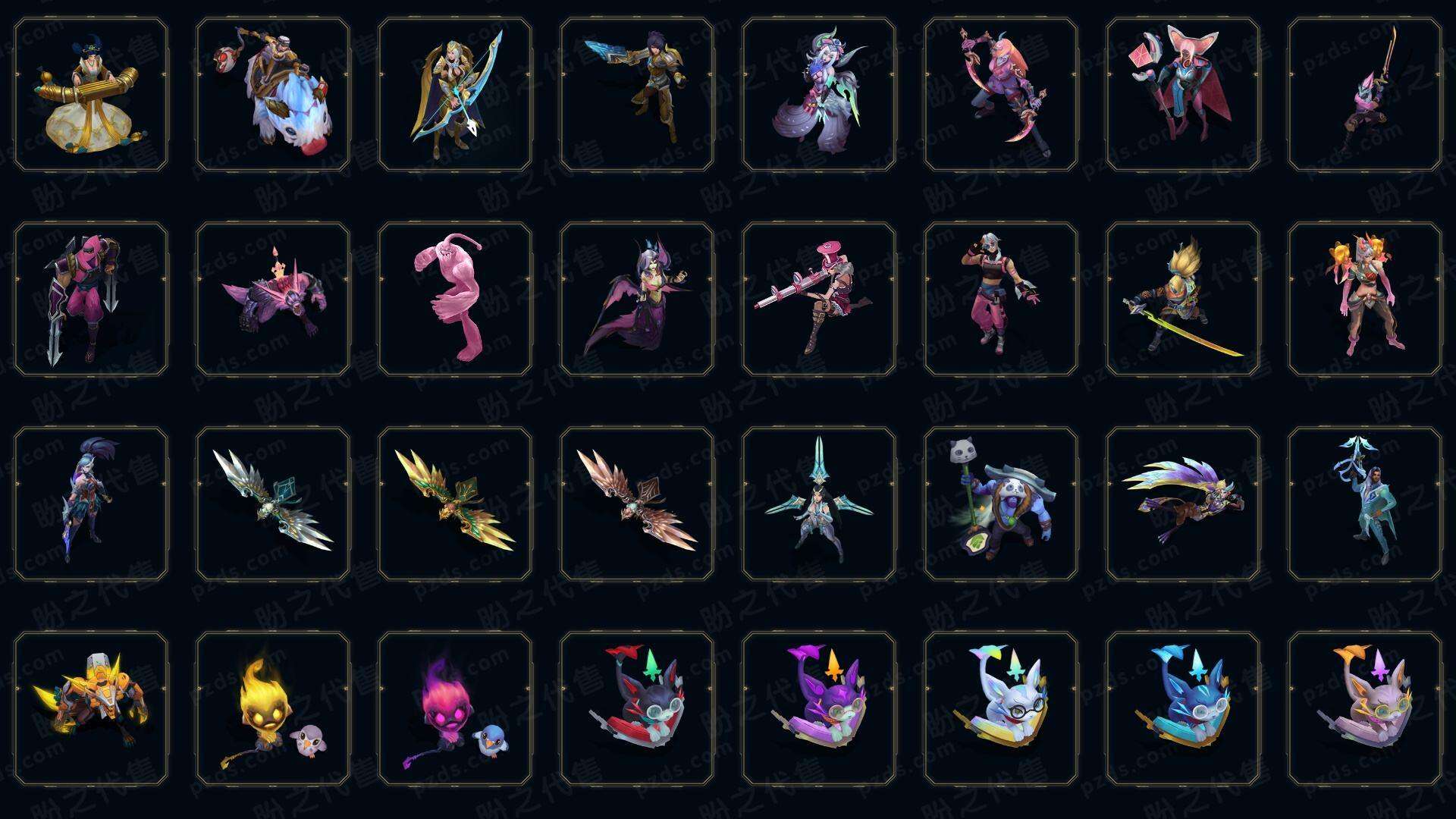
Task: Select the white cat with glasses chroma
Action: click(x=1001, y=708)
